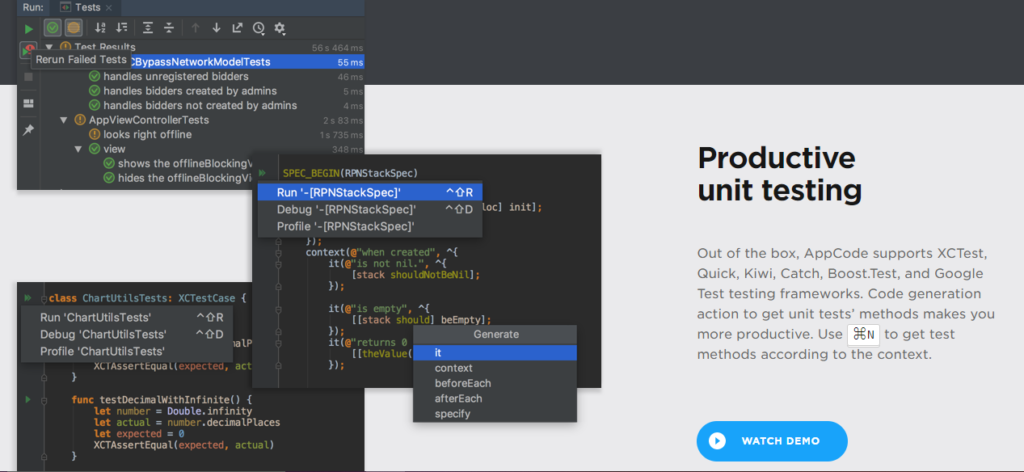Viewport: 1024px width, 472px height.
Task: Click the 56 s 464 ms duration of Test Results
Action: [338, 48]
